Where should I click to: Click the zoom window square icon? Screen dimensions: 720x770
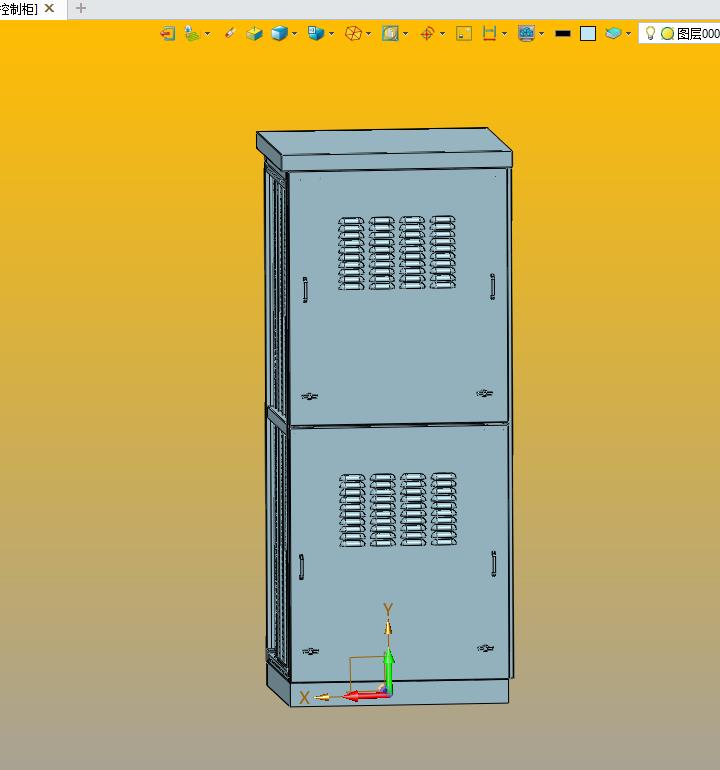coord(464,33)
